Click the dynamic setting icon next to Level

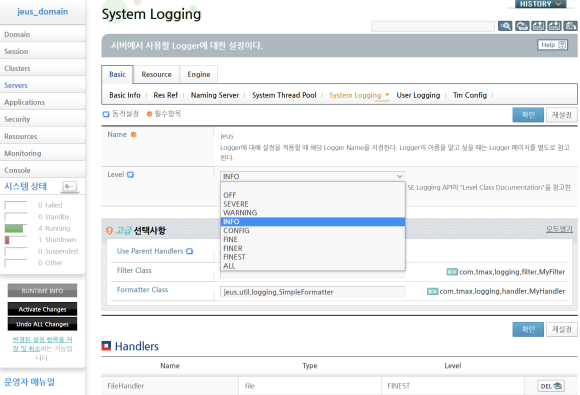(x=131, y=175)
